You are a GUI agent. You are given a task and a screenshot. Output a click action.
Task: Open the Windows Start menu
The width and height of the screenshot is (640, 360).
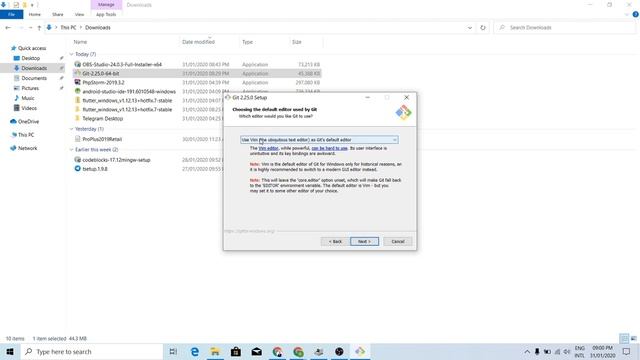point(10,351)
